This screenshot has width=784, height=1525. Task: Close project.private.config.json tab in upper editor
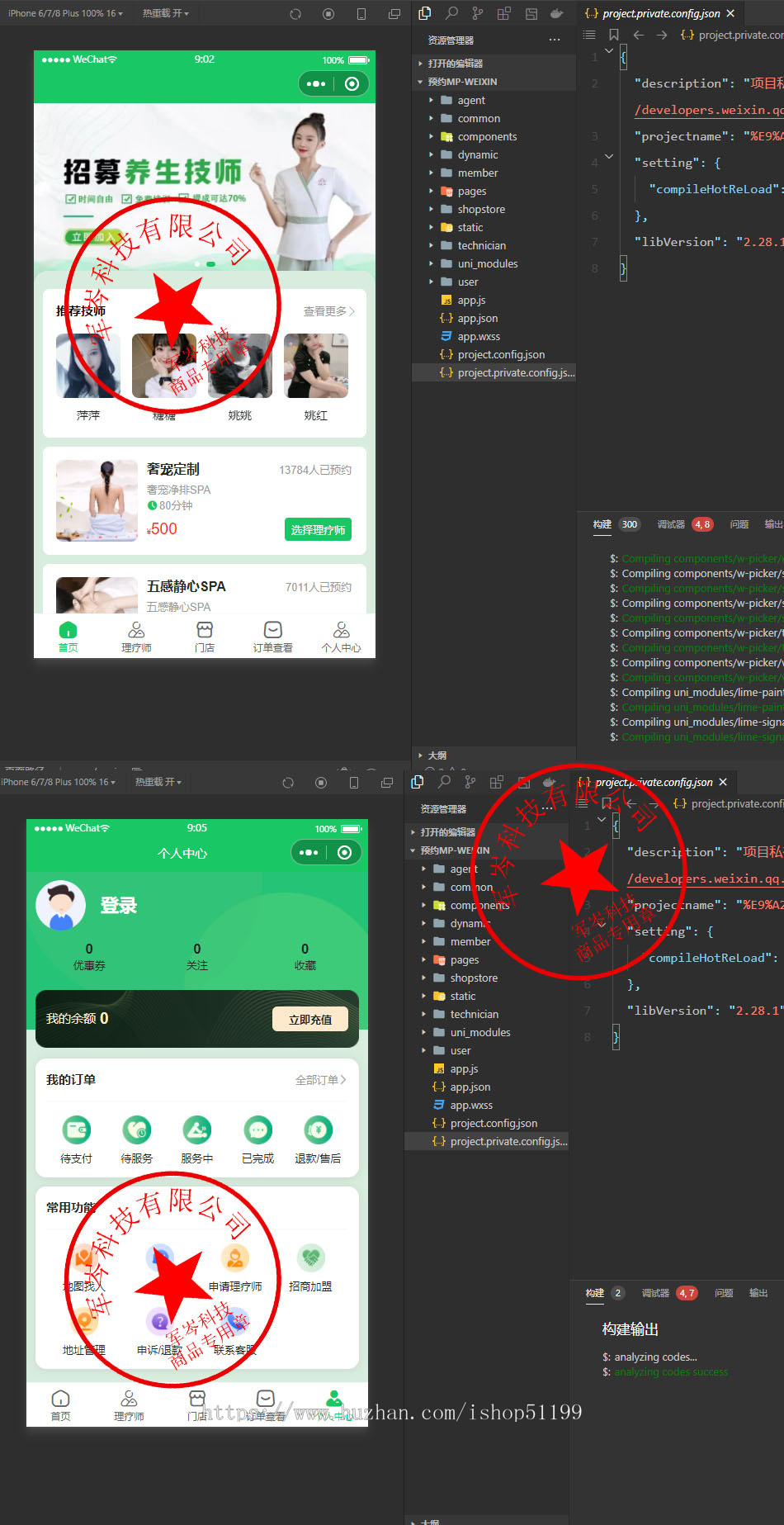(x=730, y=13)
